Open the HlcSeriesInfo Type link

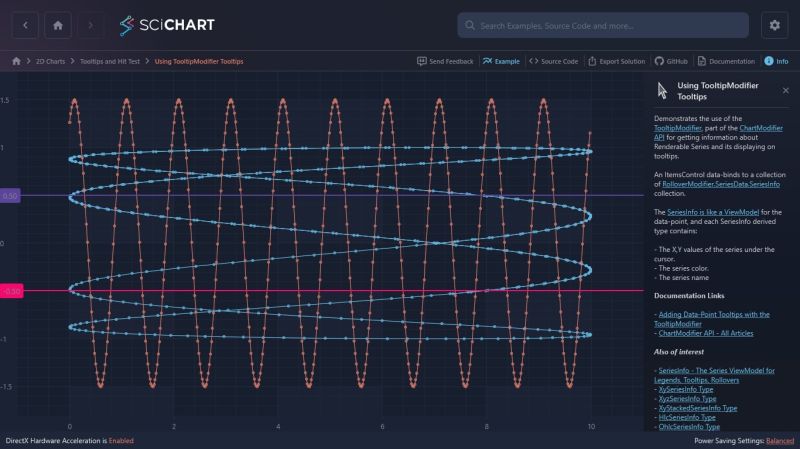pyautogui.click(x=687, y=417)
